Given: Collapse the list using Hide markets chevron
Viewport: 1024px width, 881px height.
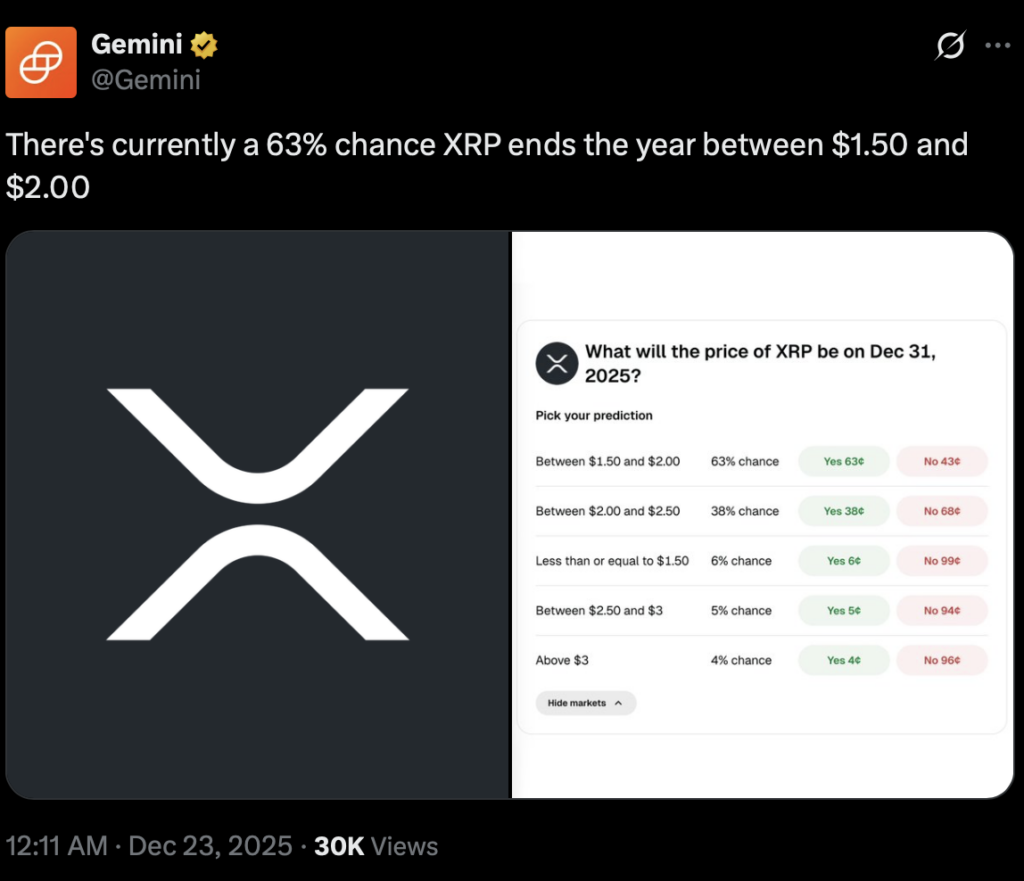Looking at the screenshot, I should coord(585,703).
